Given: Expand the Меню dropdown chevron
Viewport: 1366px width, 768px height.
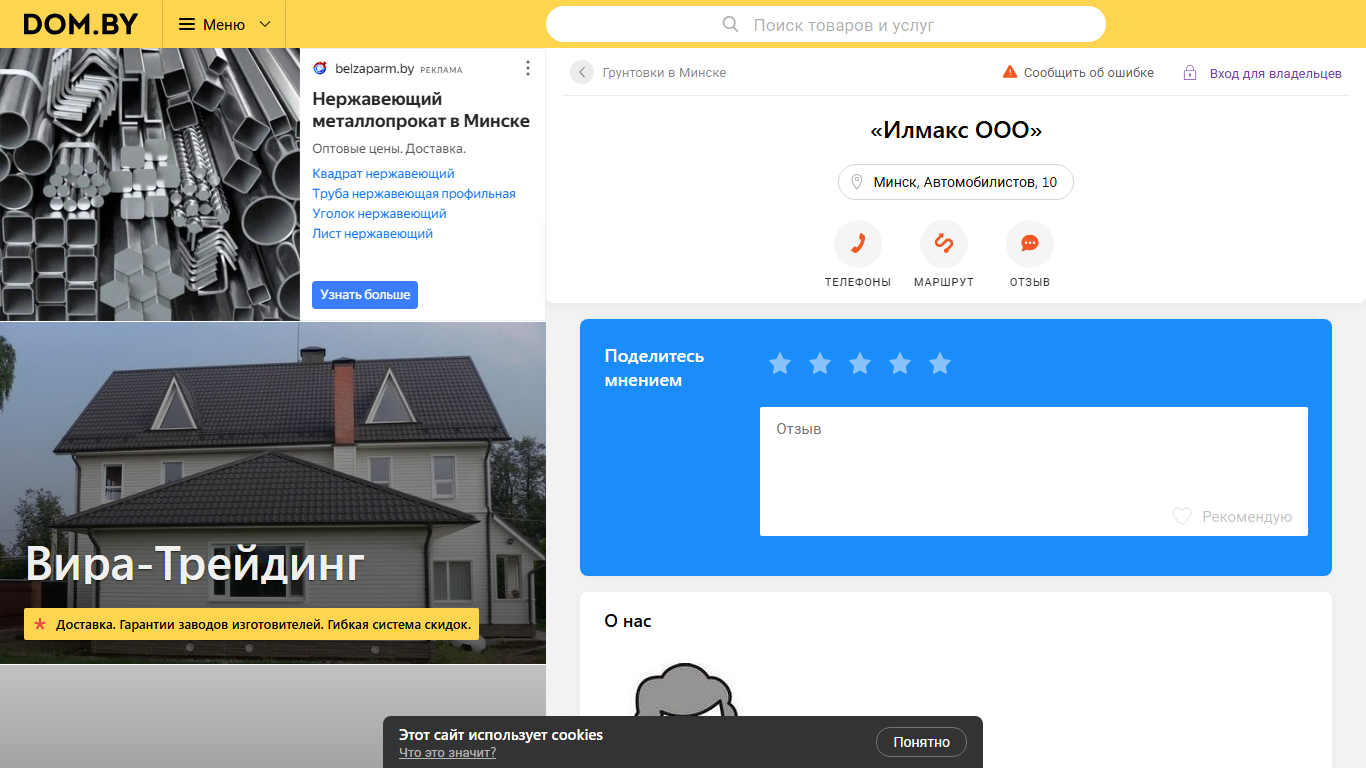Looking at the screenshot, I should 265,24.
